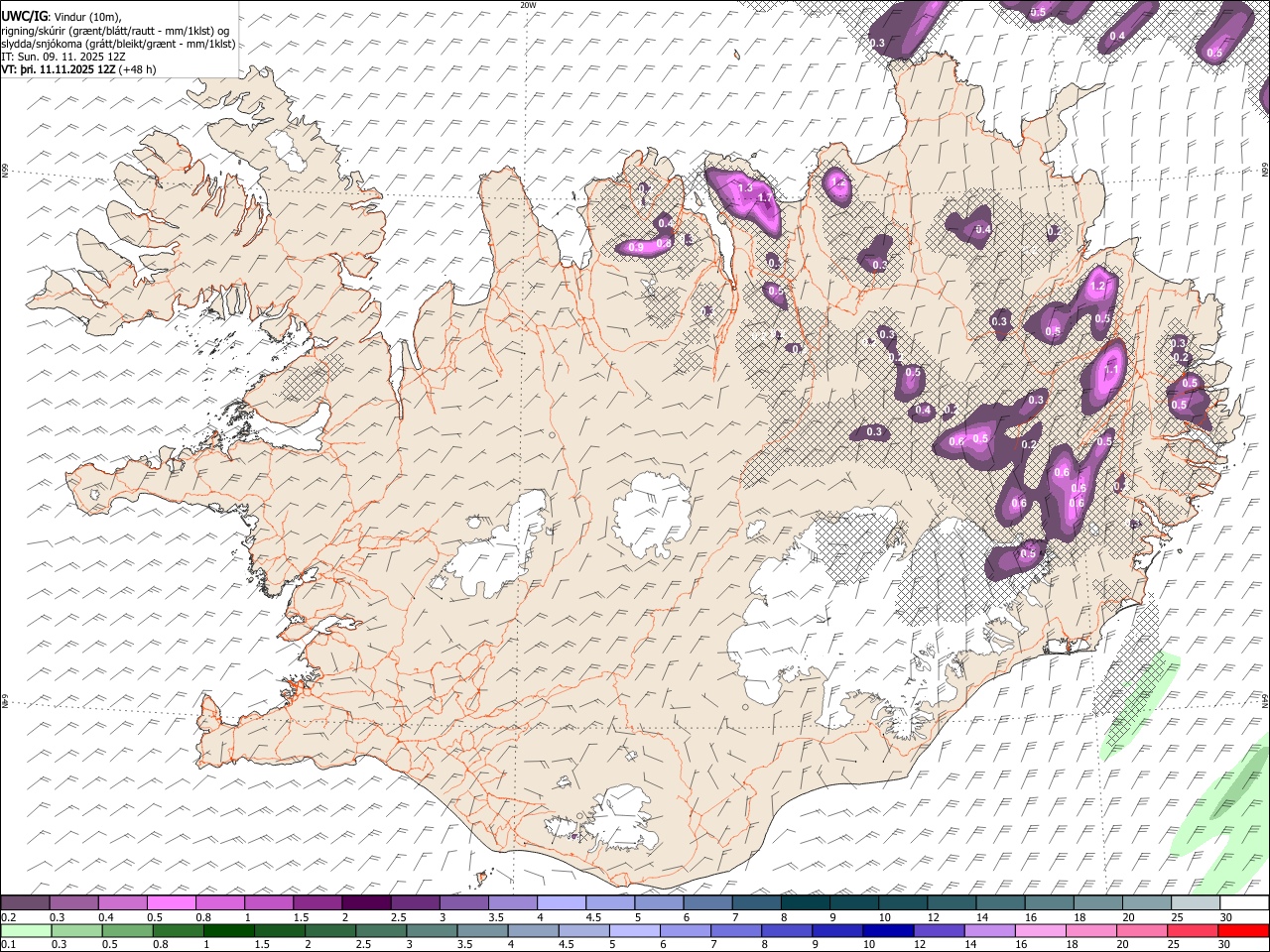Click the 'slydda/snjókoma' legend description line
The height and width of the screenshot is (952, 1270).
click(x=118, y=44)
